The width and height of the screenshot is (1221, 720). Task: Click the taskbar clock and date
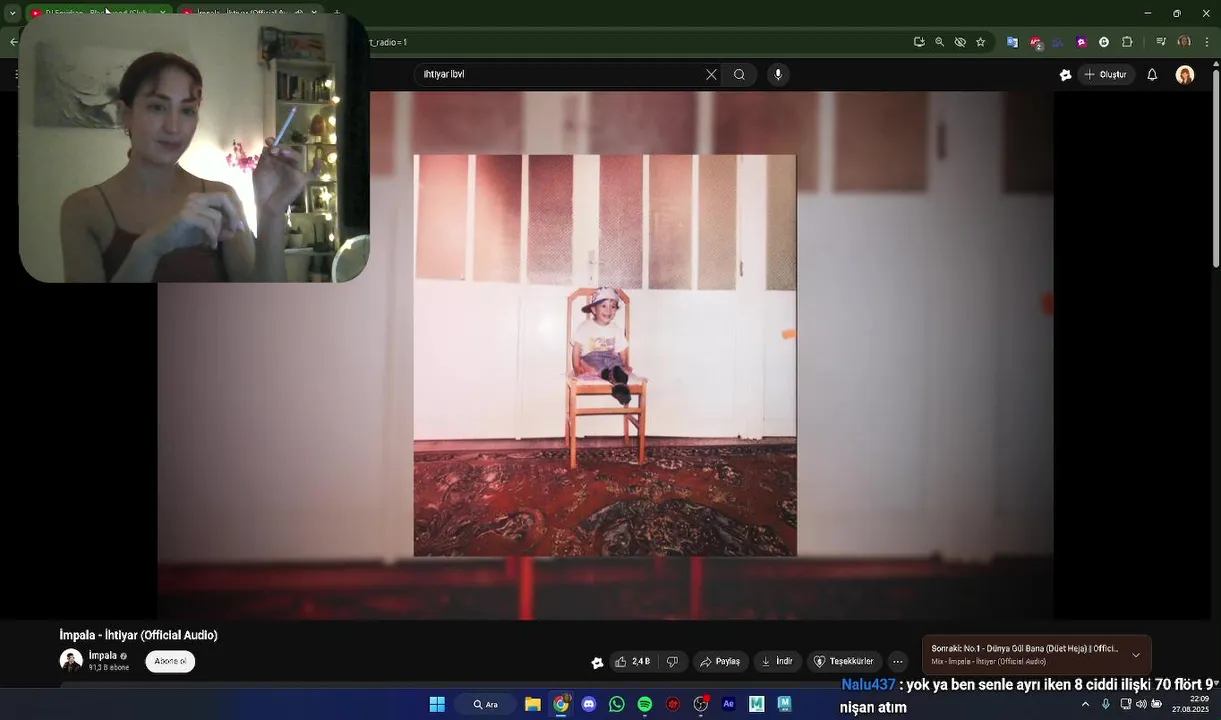[x=1190, y=704]
